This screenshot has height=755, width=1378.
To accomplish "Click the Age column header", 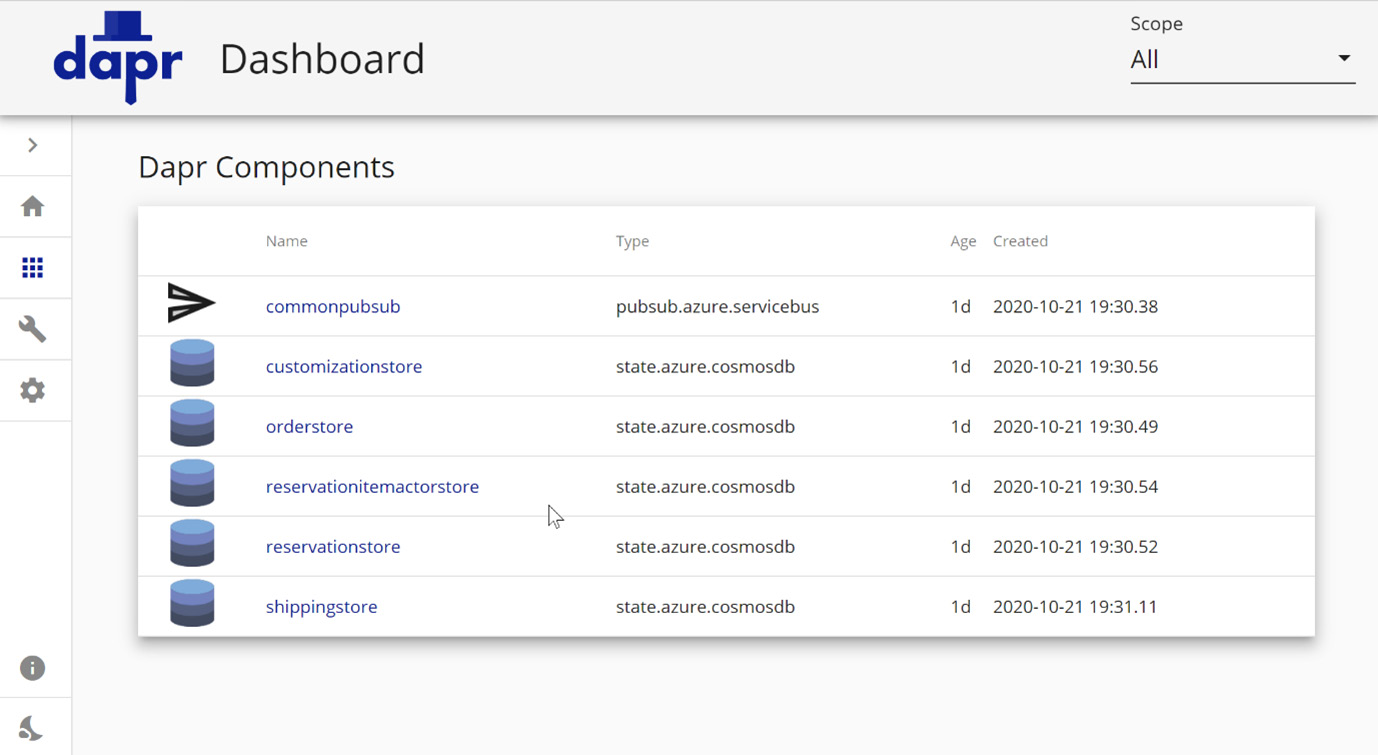I will (x=963, y=241).
